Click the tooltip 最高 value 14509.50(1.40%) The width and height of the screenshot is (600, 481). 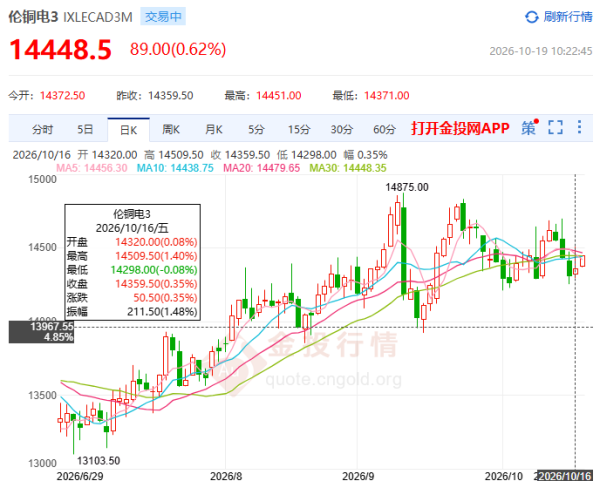tap(156, 256)
